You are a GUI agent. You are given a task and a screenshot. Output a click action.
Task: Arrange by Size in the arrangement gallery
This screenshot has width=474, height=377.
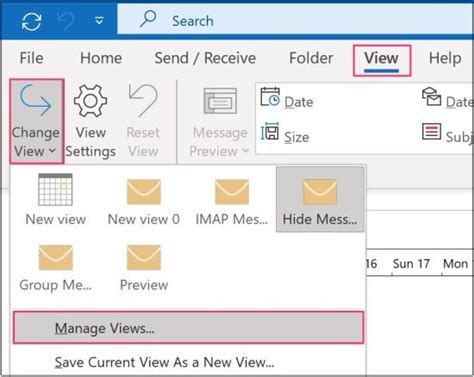285,134
